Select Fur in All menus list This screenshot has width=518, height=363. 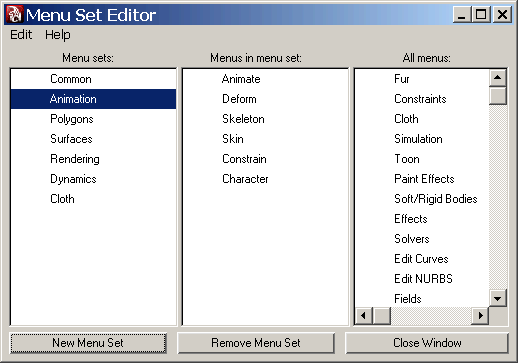click(x=422, y=79)
